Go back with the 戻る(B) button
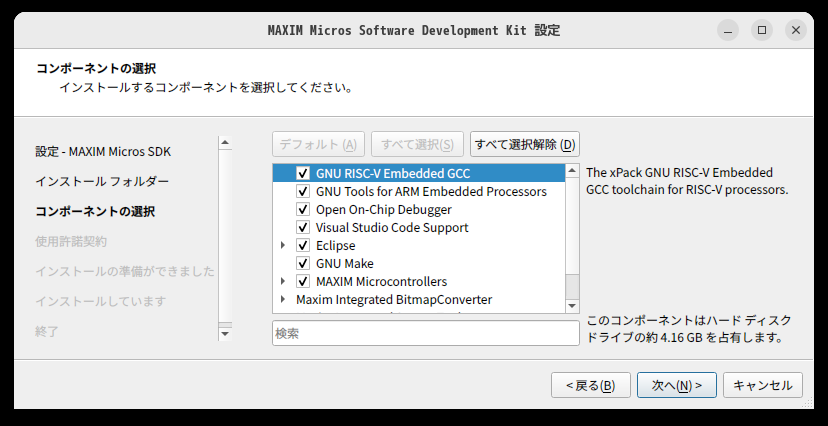Screen dimensions: 828x426 pos(590,385)
